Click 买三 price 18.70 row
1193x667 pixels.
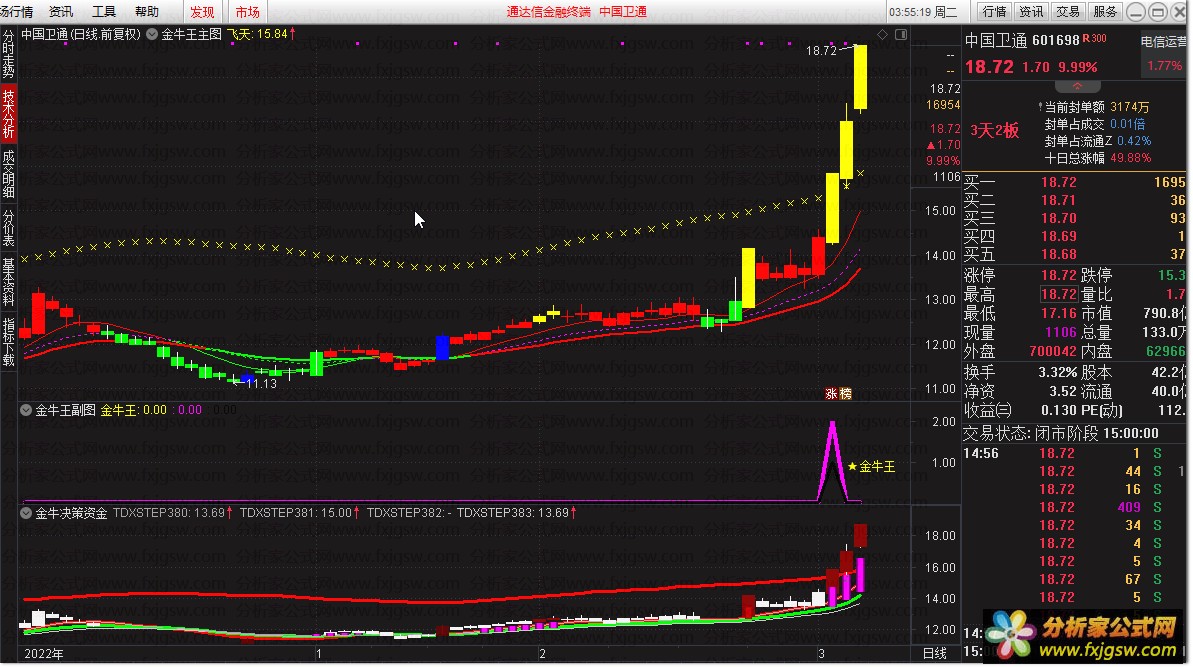(x=1074, y=218)
